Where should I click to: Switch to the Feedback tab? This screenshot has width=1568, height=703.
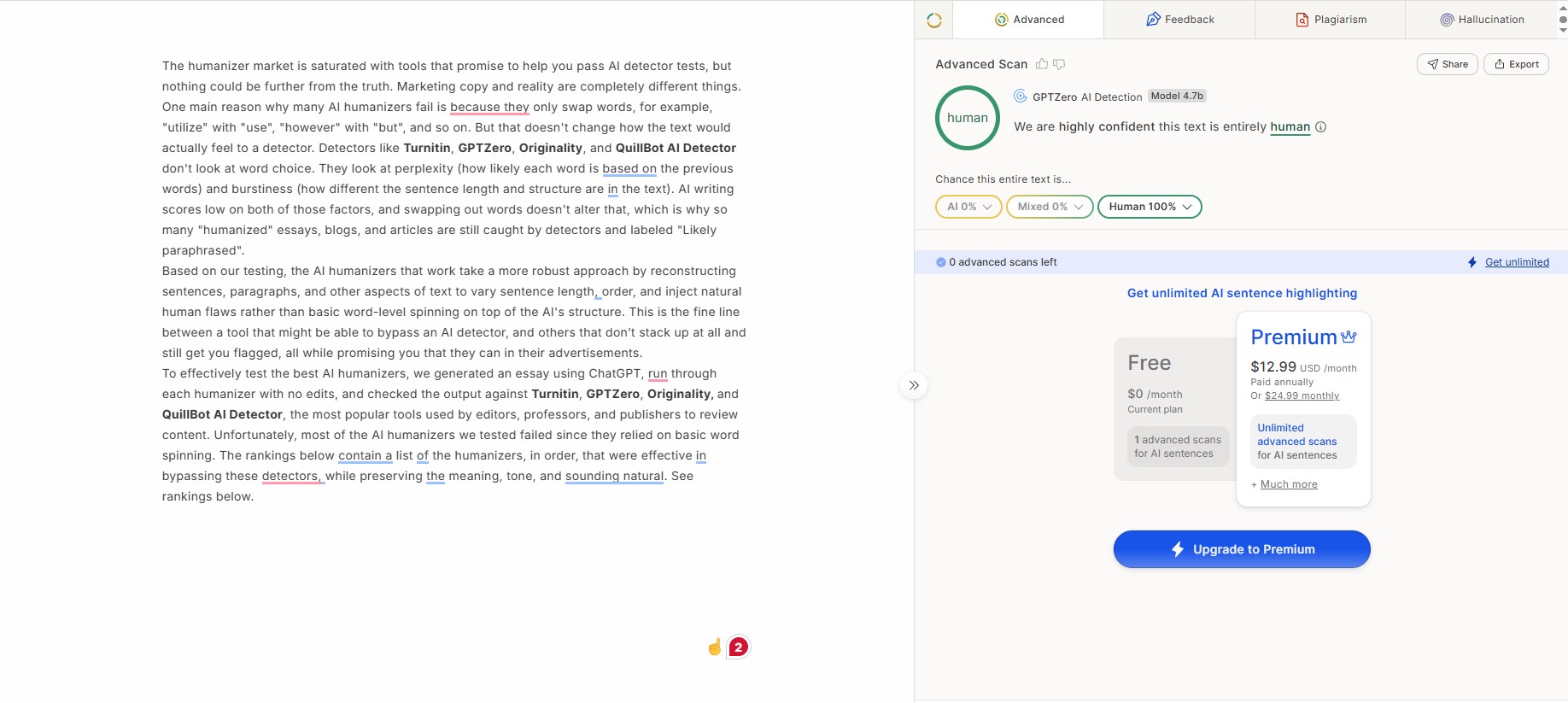tap(1179, 20)
